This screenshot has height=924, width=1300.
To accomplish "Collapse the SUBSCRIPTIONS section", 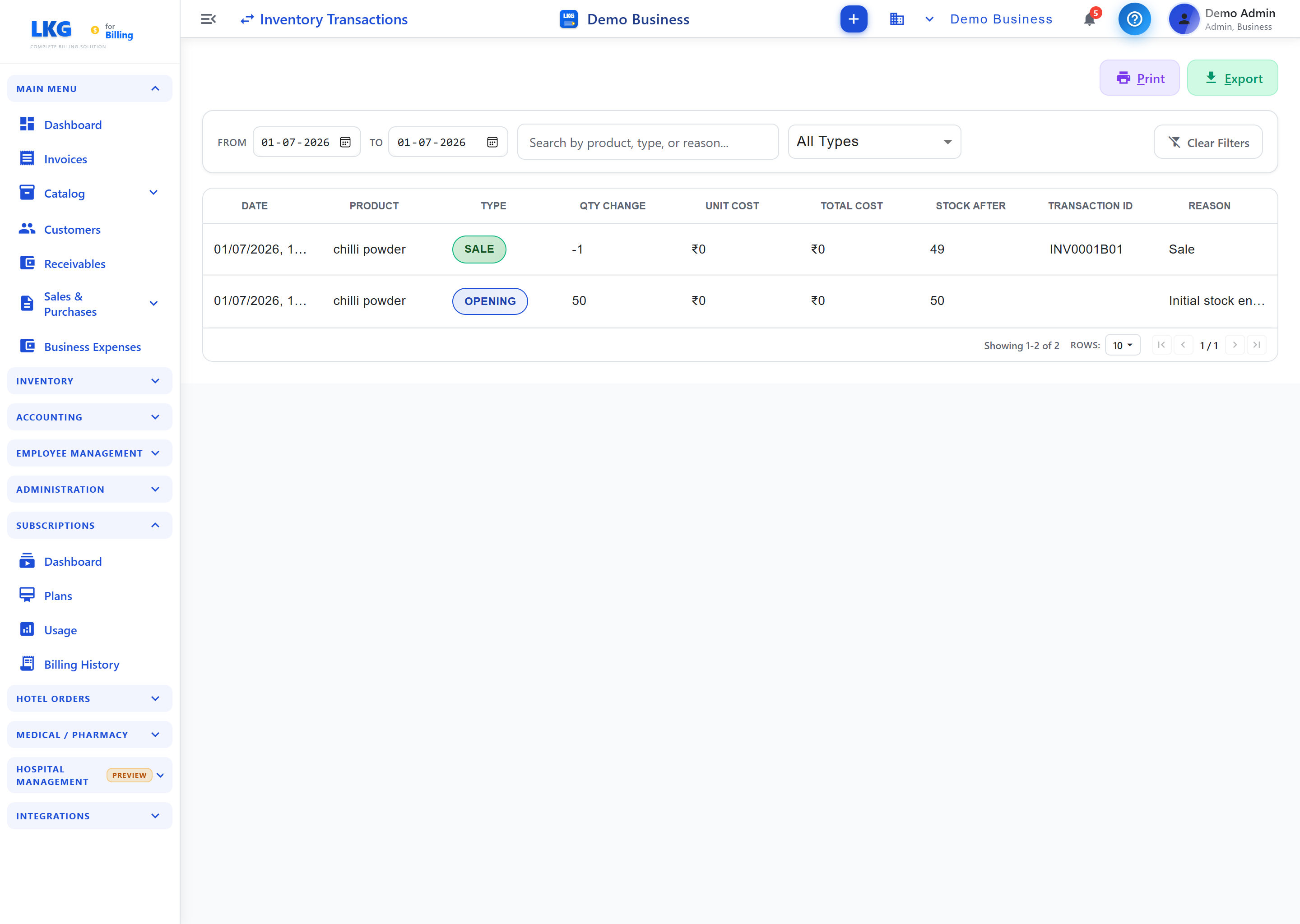I will coord(89,526).
